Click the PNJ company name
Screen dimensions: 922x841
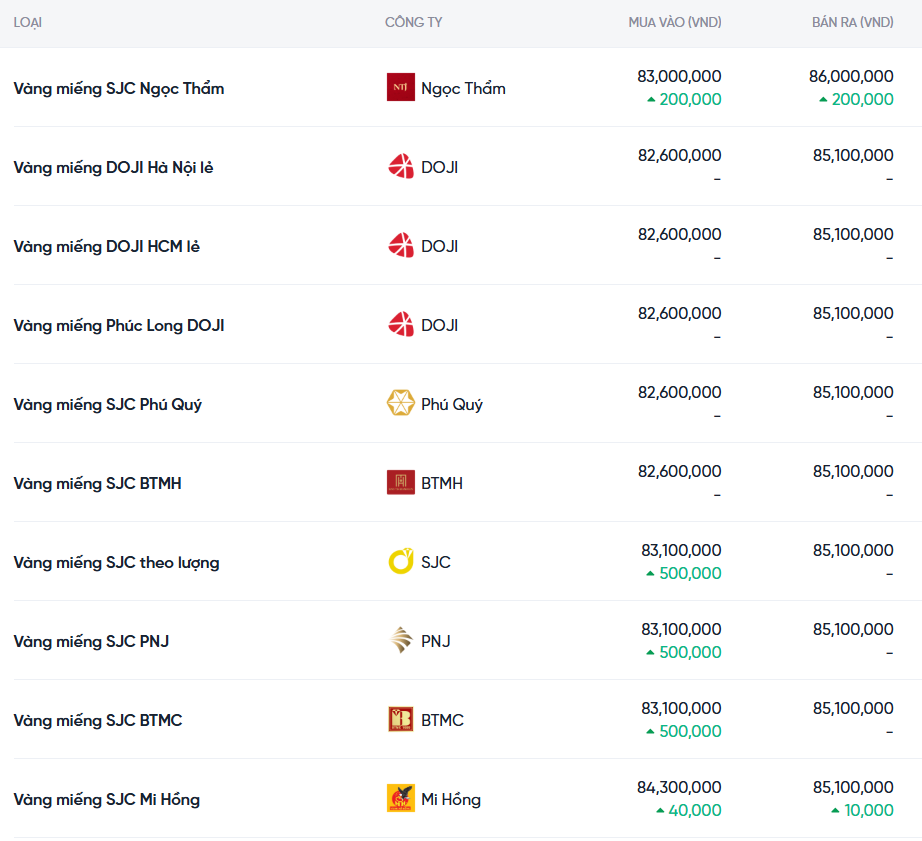pos(436,641)
